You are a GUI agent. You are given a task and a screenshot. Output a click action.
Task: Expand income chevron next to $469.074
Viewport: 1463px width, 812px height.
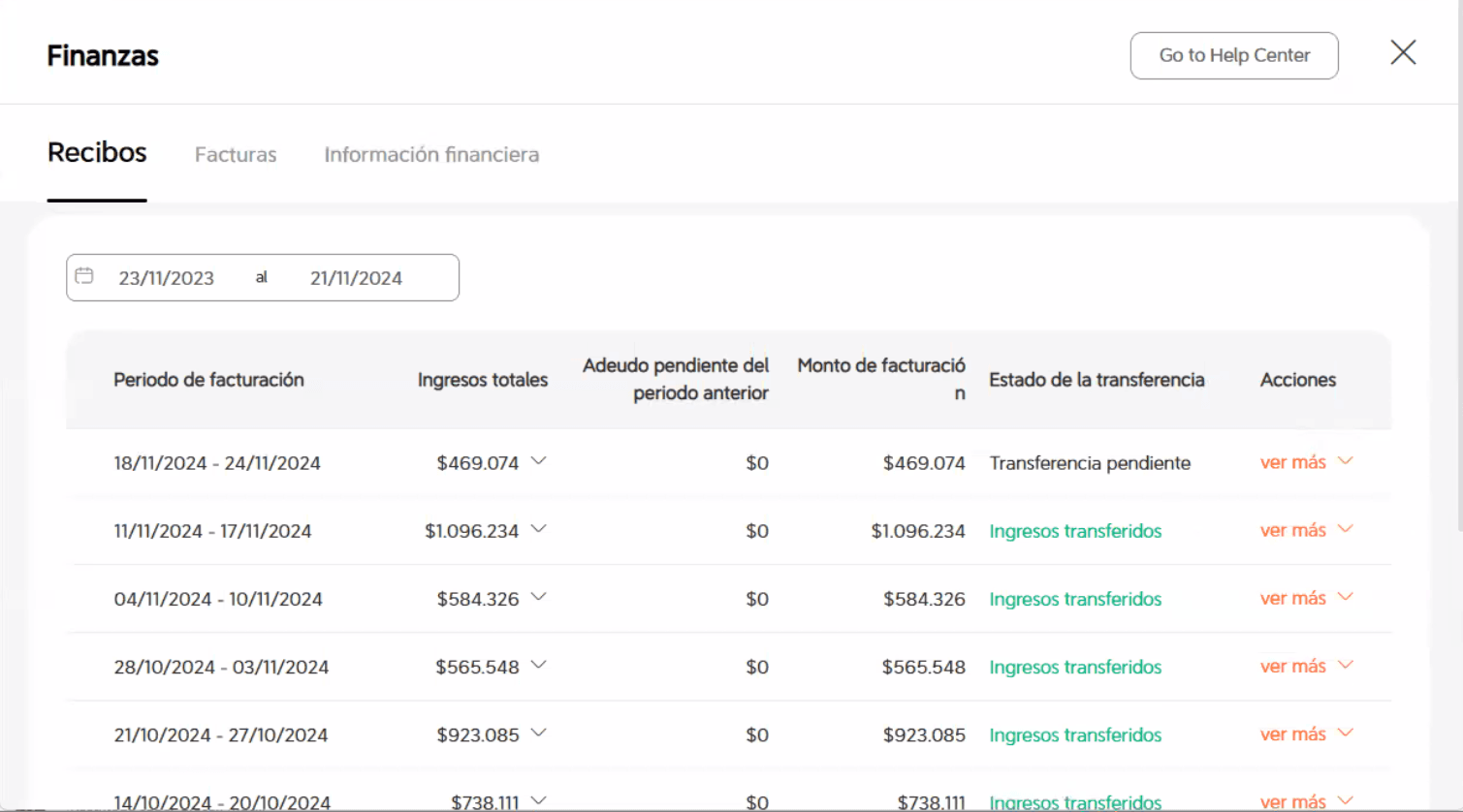point(539,461)
